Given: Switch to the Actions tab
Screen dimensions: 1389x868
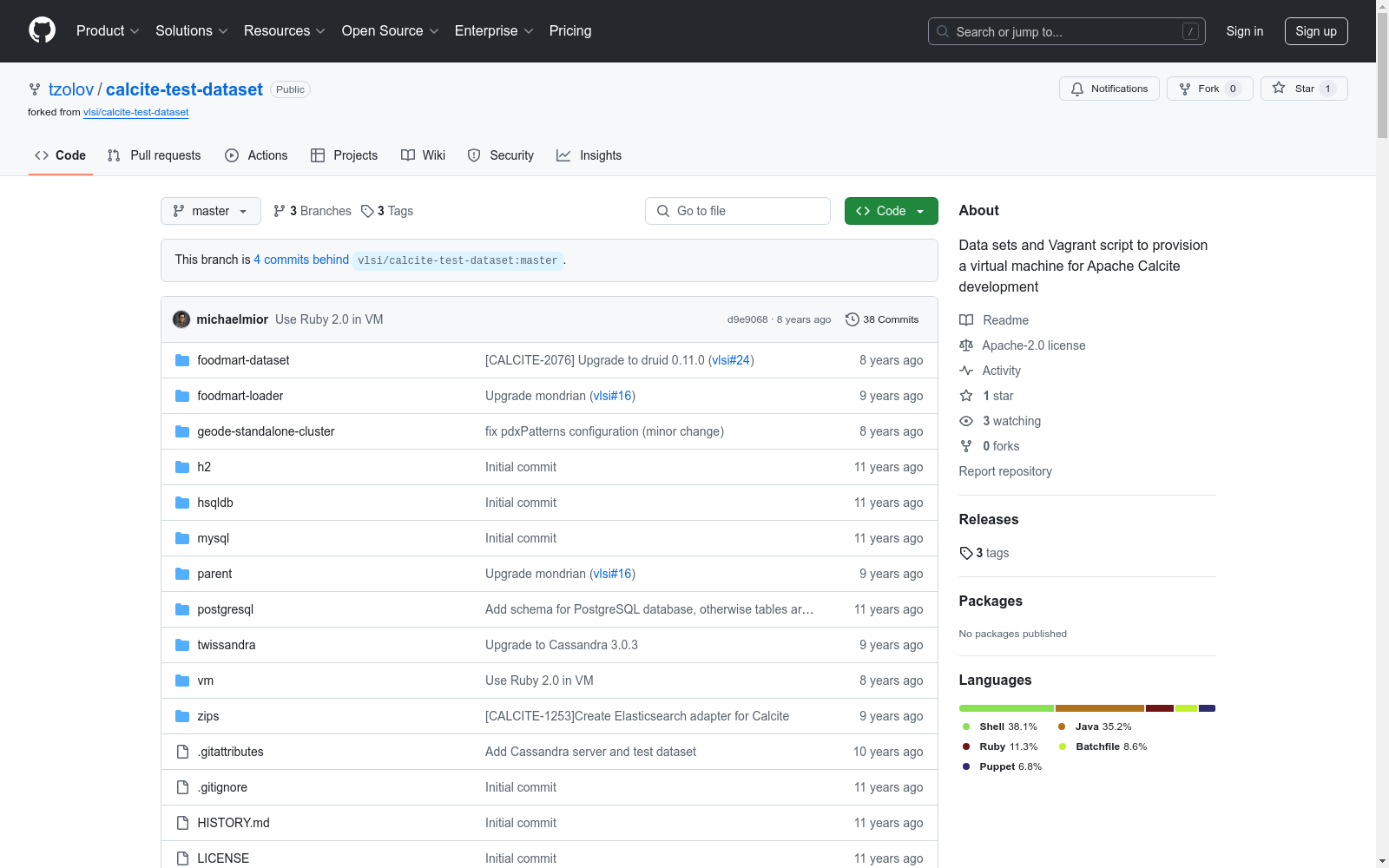Looking at the screenshot, I should pos(256,155).
